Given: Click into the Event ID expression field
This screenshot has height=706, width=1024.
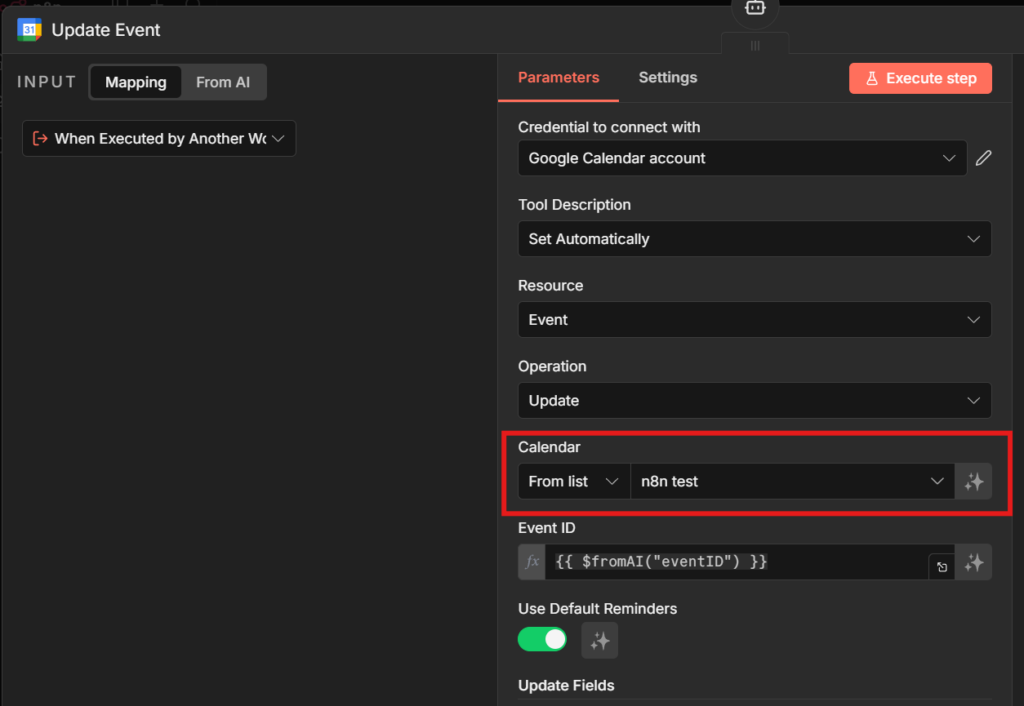Looking at the screenshot, I should [735, 562].
